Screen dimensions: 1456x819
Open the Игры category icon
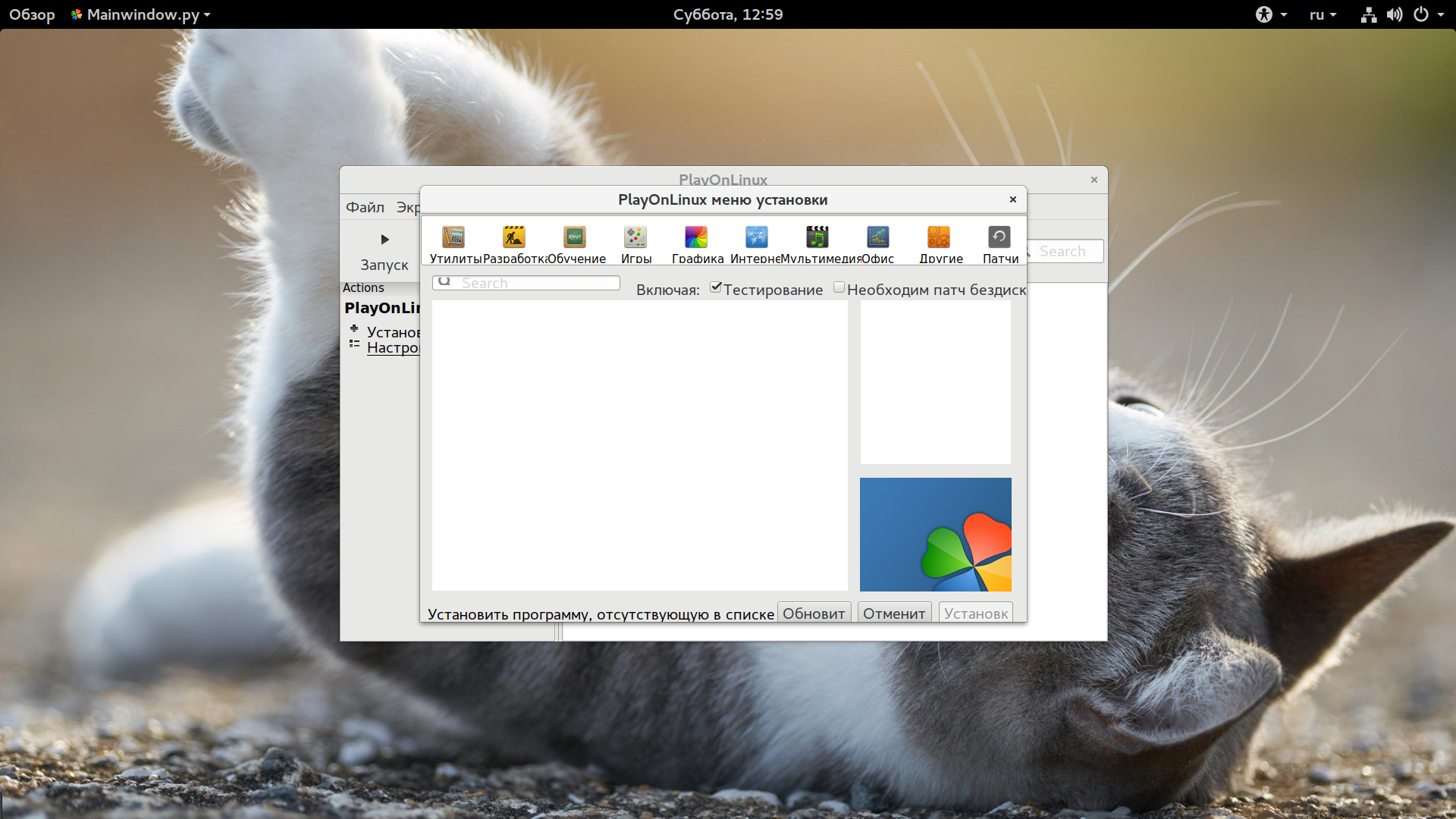[x=635, y=237]
